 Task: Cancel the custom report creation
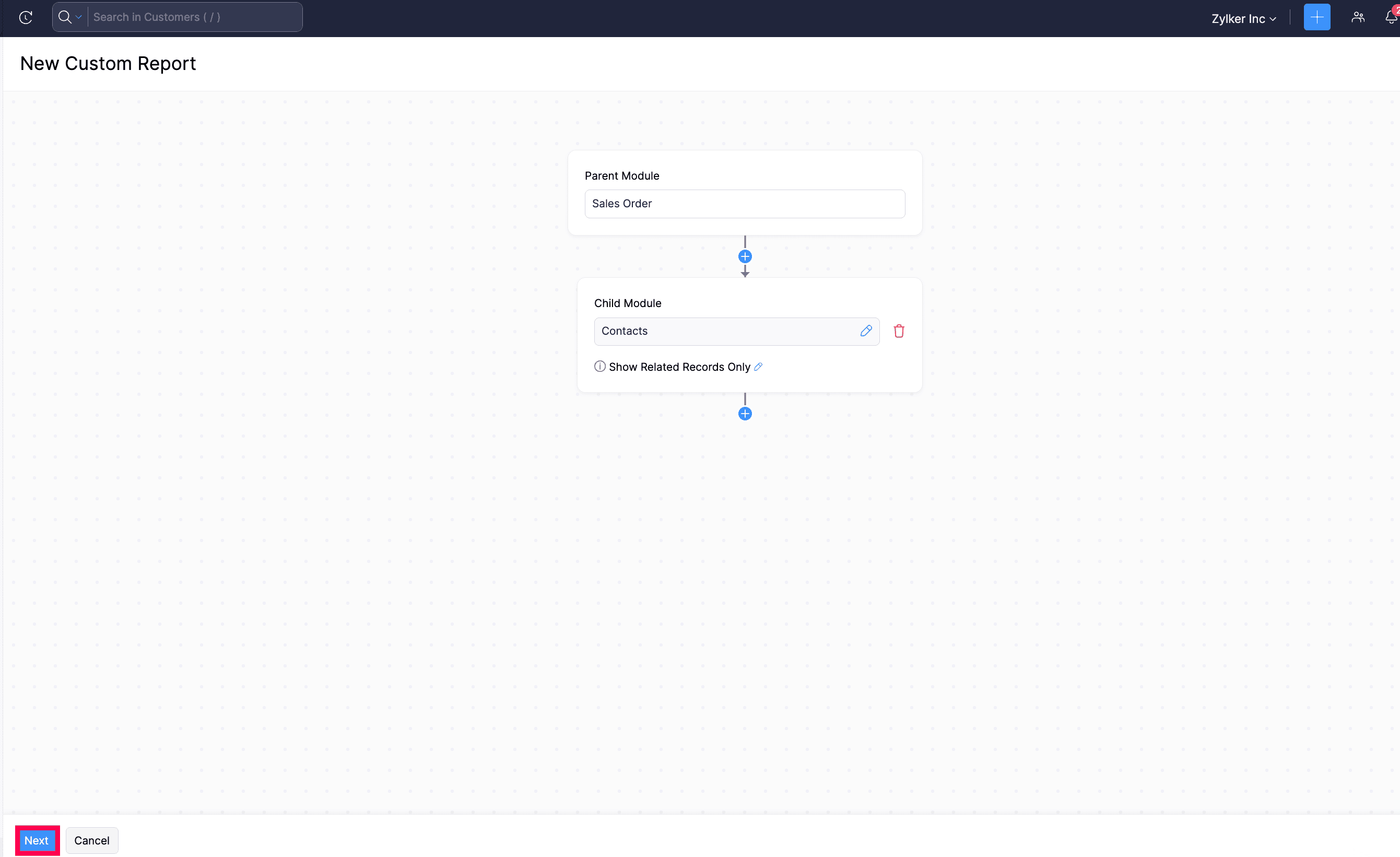pos(91,840)
